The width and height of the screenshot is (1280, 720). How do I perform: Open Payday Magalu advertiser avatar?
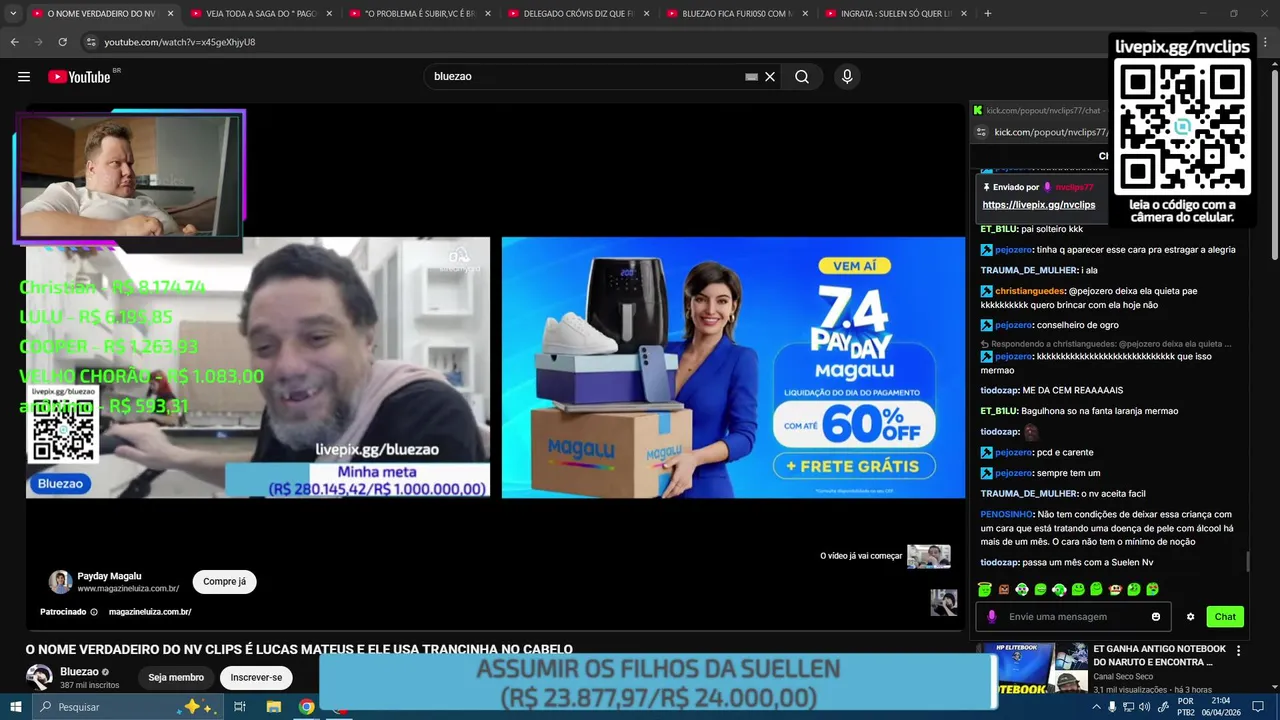click(x=60, y=582)
